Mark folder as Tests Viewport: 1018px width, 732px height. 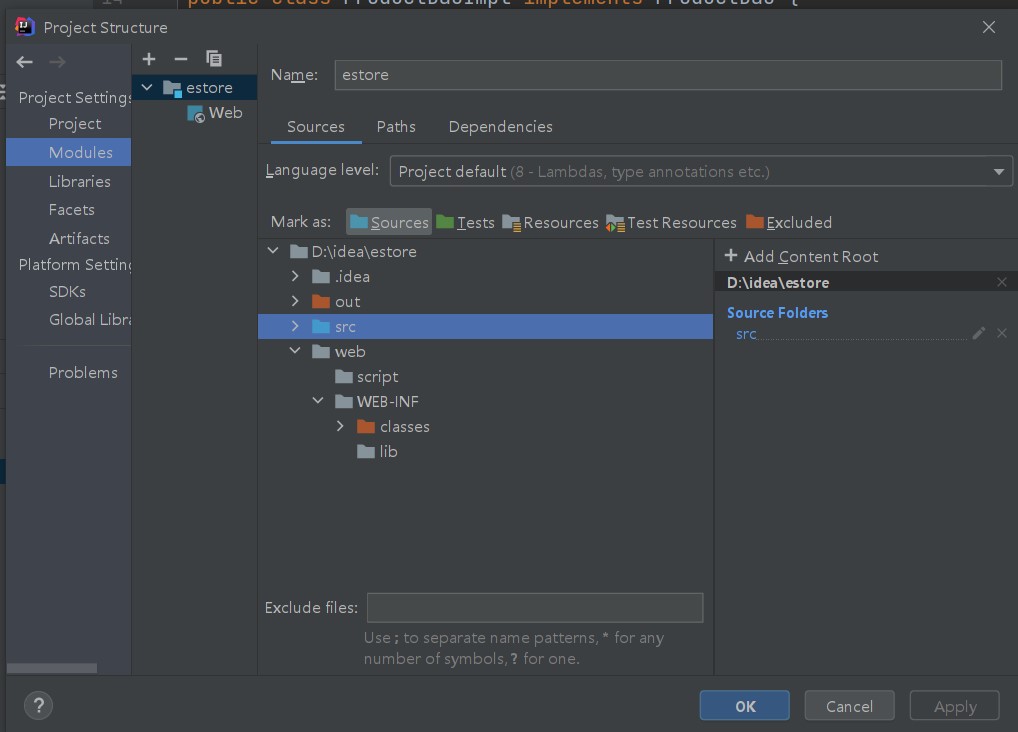coord(465,223)
